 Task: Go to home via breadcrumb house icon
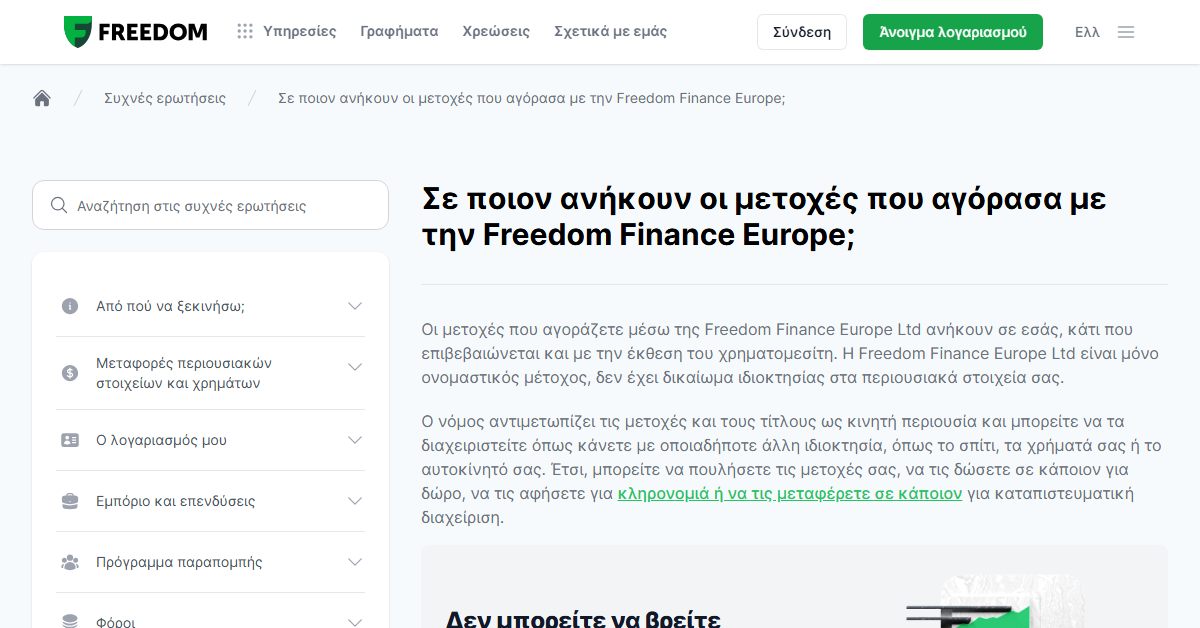[42, 98]
